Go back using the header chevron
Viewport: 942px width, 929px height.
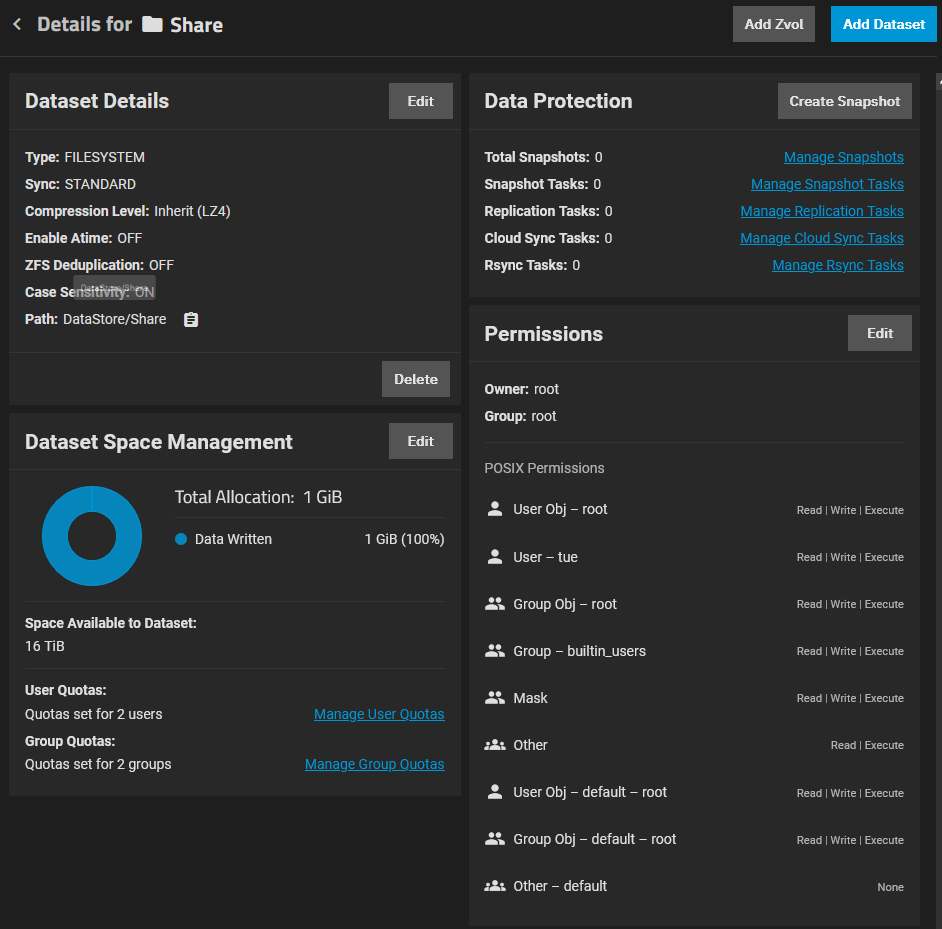[17, 24]
